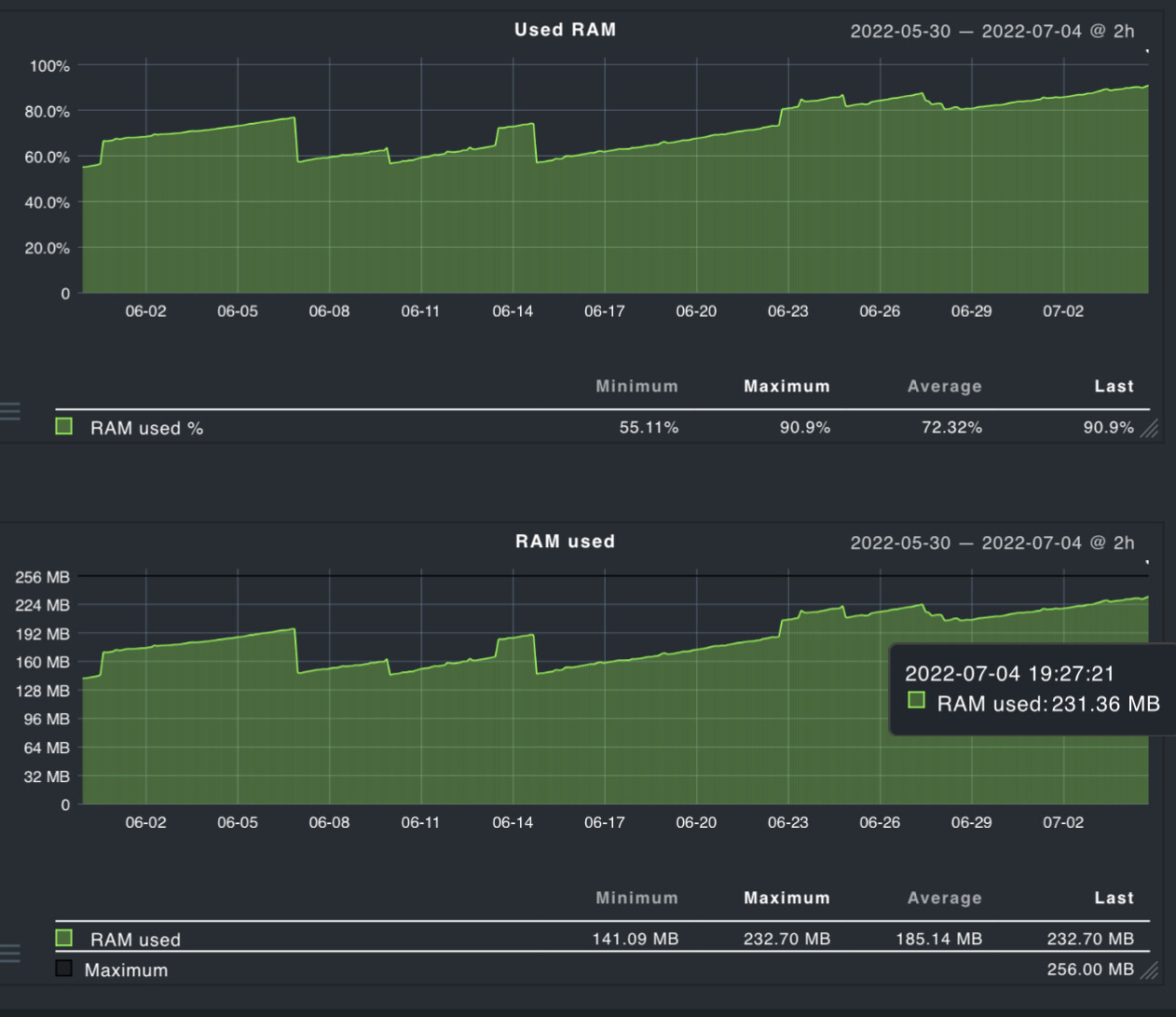Toggle the 'RAM used' legend series label
The width and height of the screenshot is (1176, 1017).
[135, 940]
